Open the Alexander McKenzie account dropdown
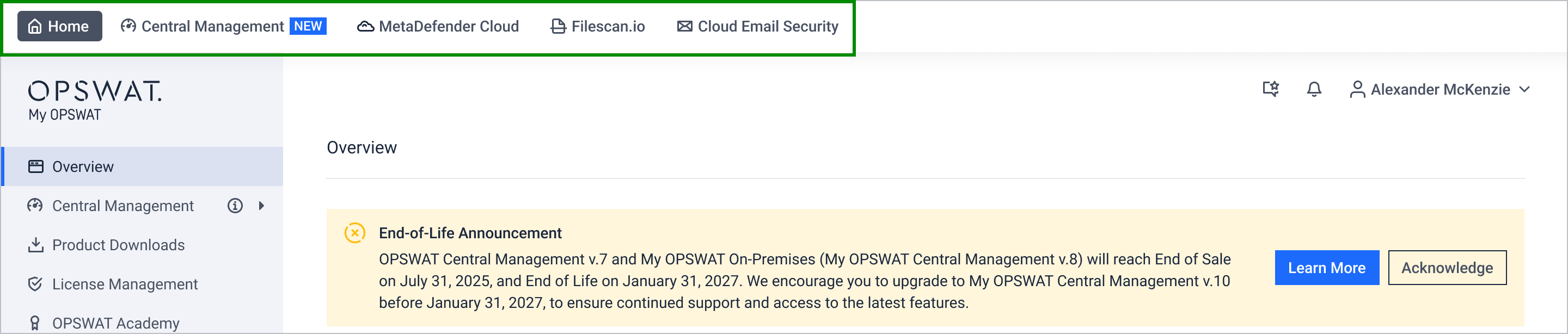 pos(1440,89)
